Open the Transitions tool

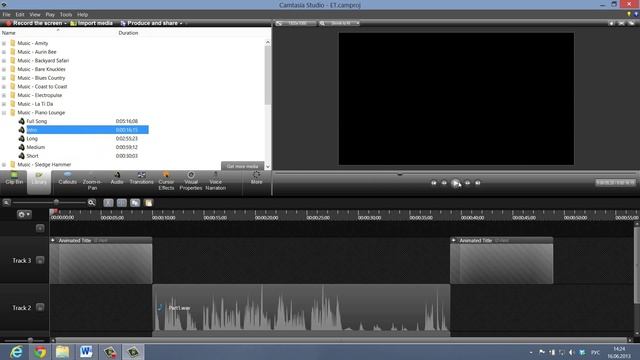pos(141,179)
